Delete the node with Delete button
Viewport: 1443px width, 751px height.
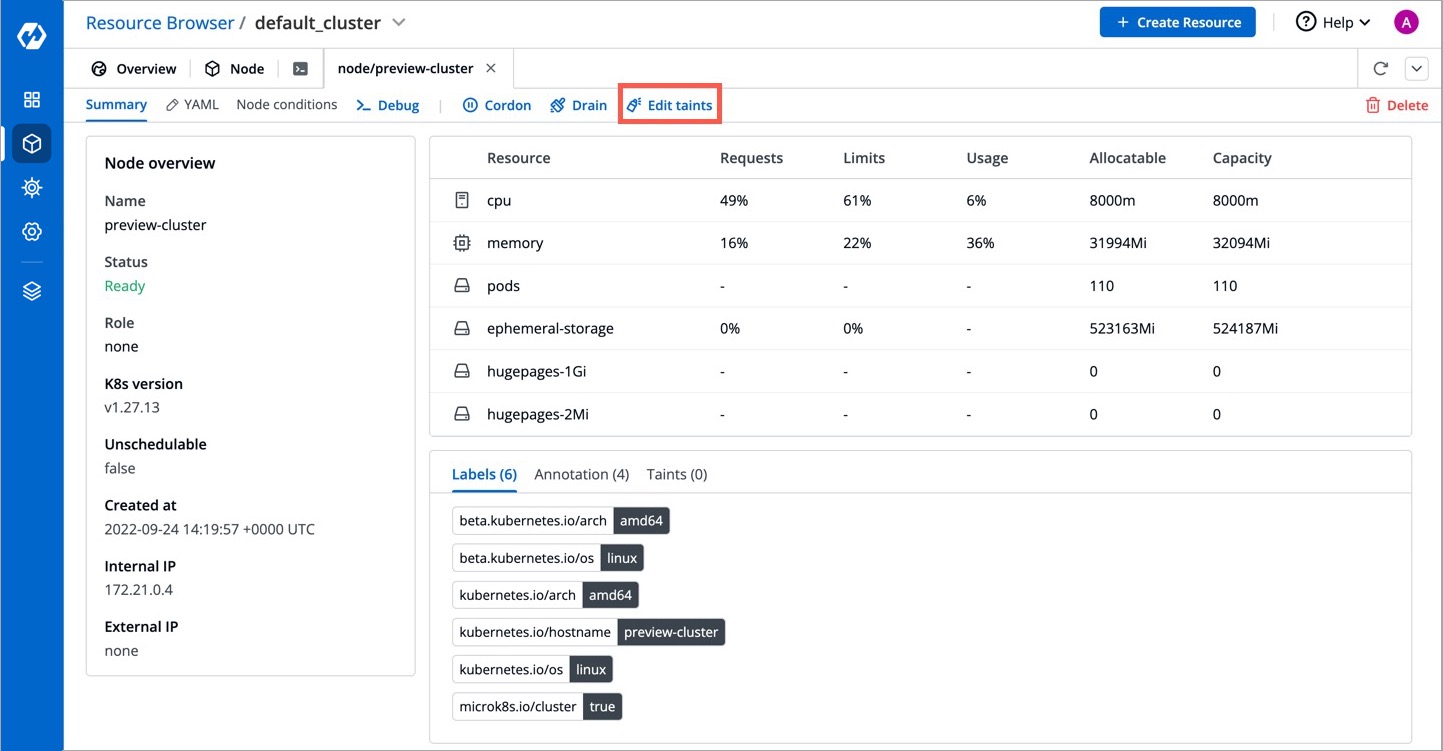tap(1397, 105)
